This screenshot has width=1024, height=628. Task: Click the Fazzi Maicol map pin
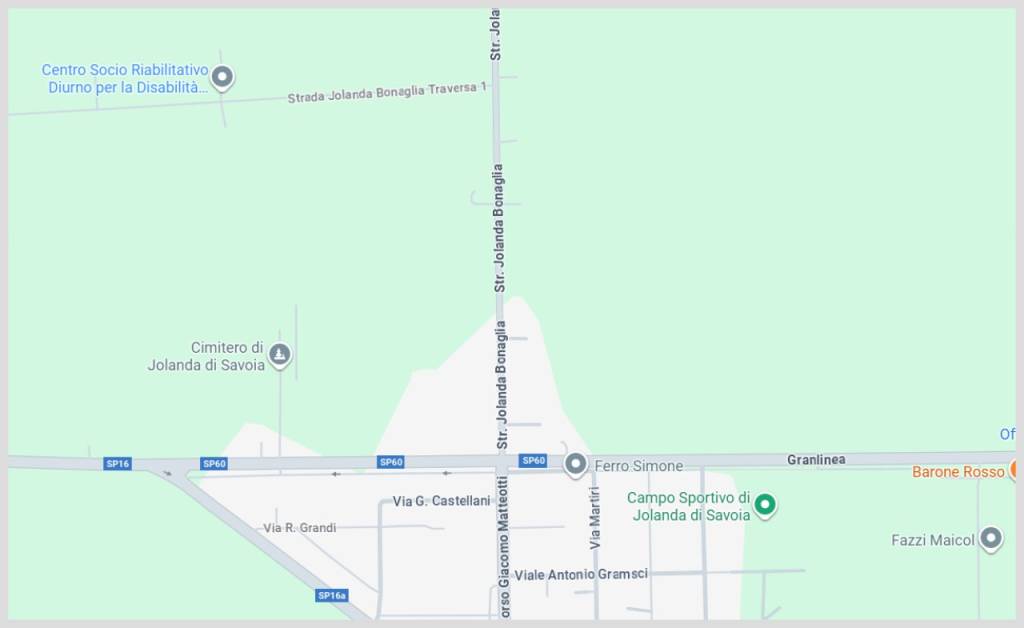point(991,539)
